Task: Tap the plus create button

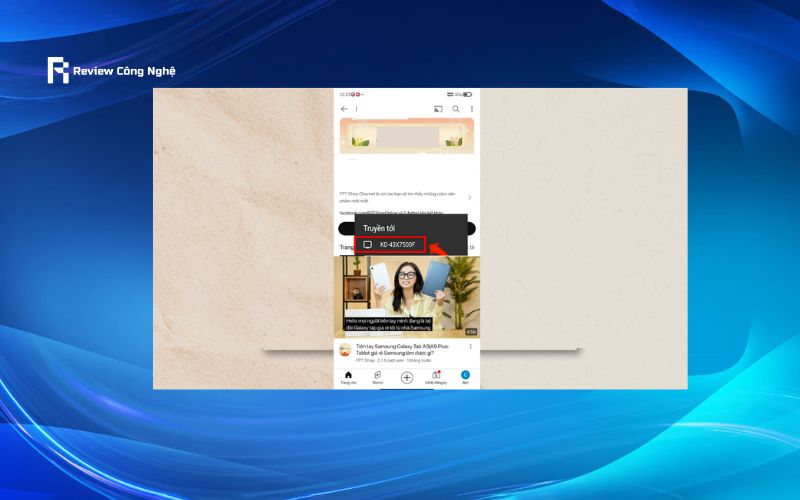Action: coord(407,378)
